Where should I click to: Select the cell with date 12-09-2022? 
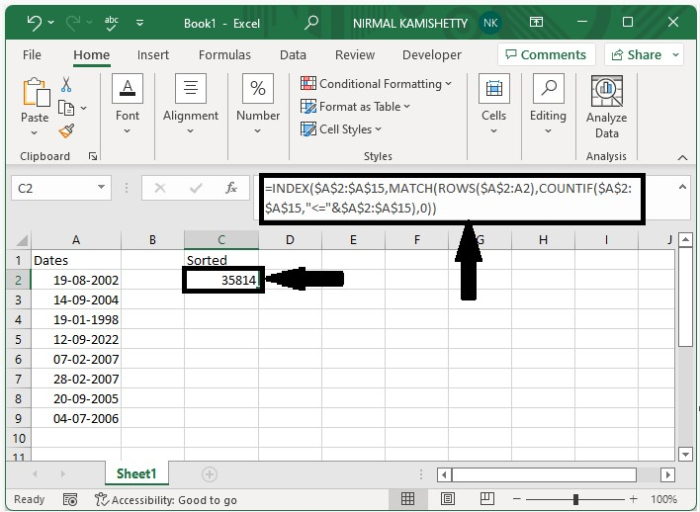point(76,339)
